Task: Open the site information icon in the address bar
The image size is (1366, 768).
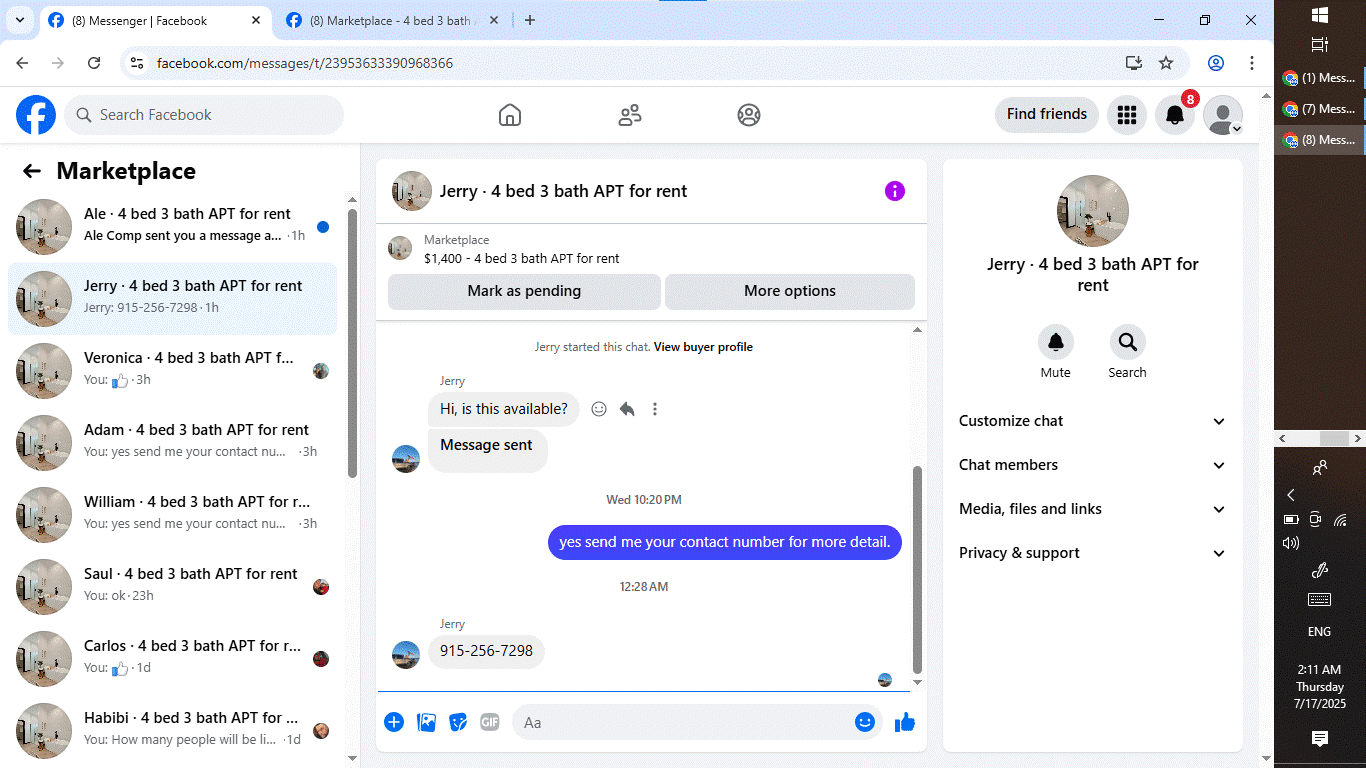Action: (138, 63)
